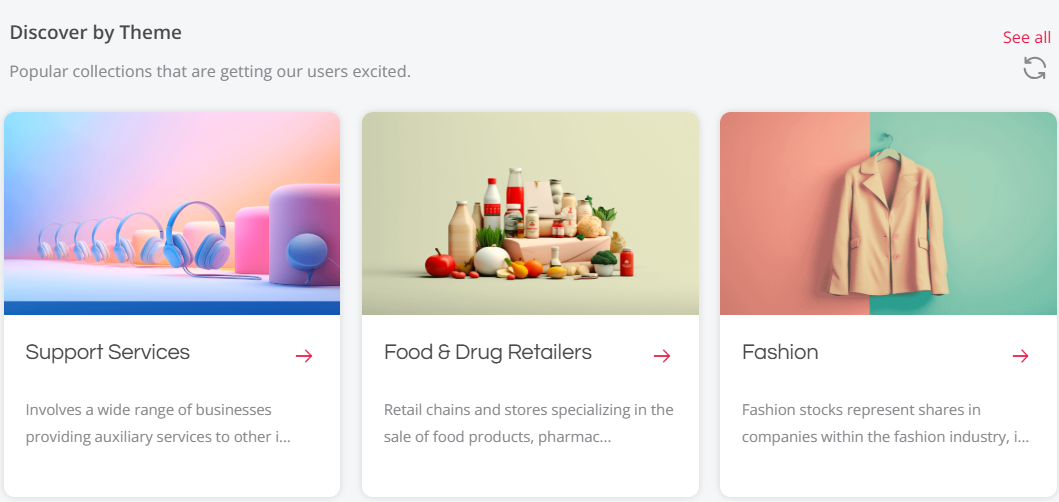Select the Food & Drug Retailers title
Image resolution: width=1059 pixels, height=502 pixels.
(488, 352)
